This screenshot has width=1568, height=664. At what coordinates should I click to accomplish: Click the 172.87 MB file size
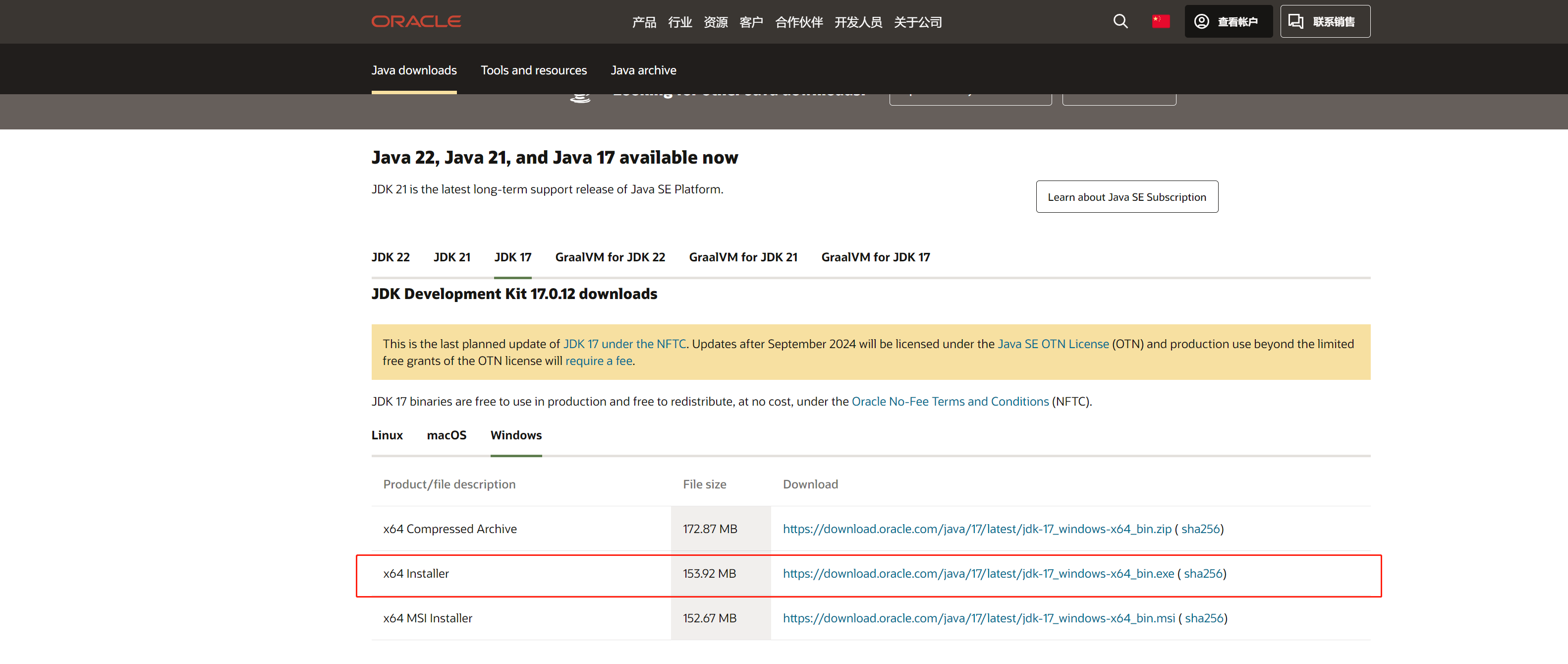710,529
